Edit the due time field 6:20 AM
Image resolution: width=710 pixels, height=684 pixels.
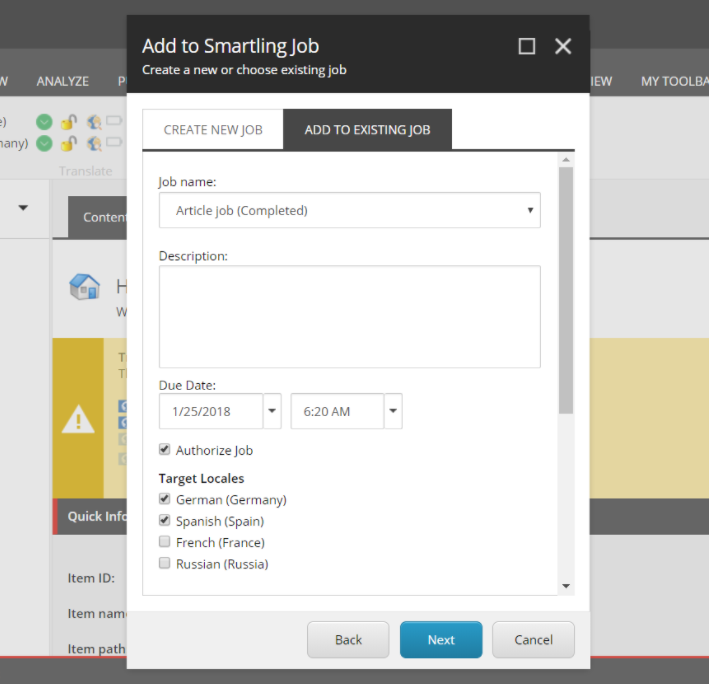click(337, 411)
